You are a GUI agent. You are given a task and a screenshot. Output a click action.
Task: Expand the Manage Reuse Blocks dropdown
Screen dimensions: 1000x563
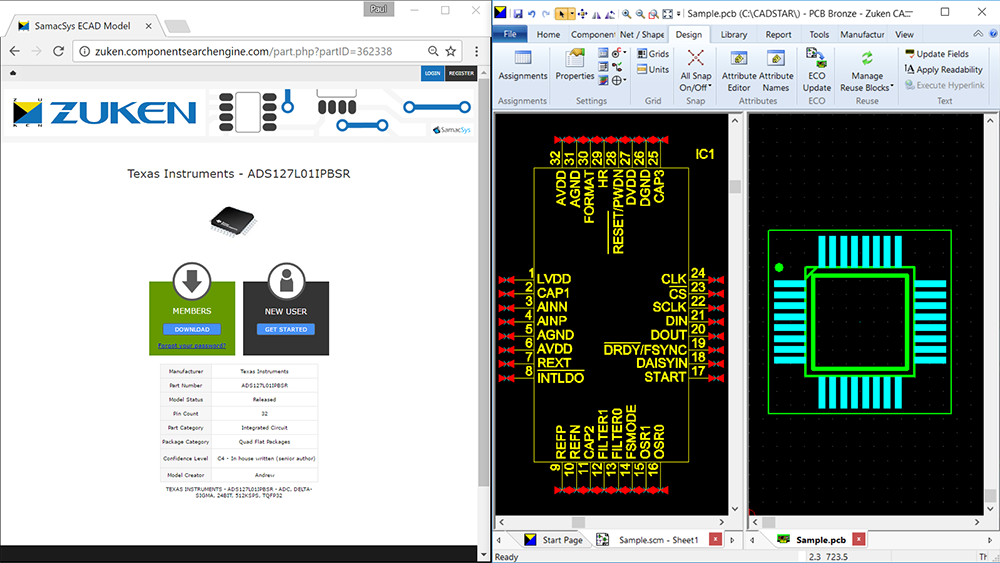coord(867,82)
